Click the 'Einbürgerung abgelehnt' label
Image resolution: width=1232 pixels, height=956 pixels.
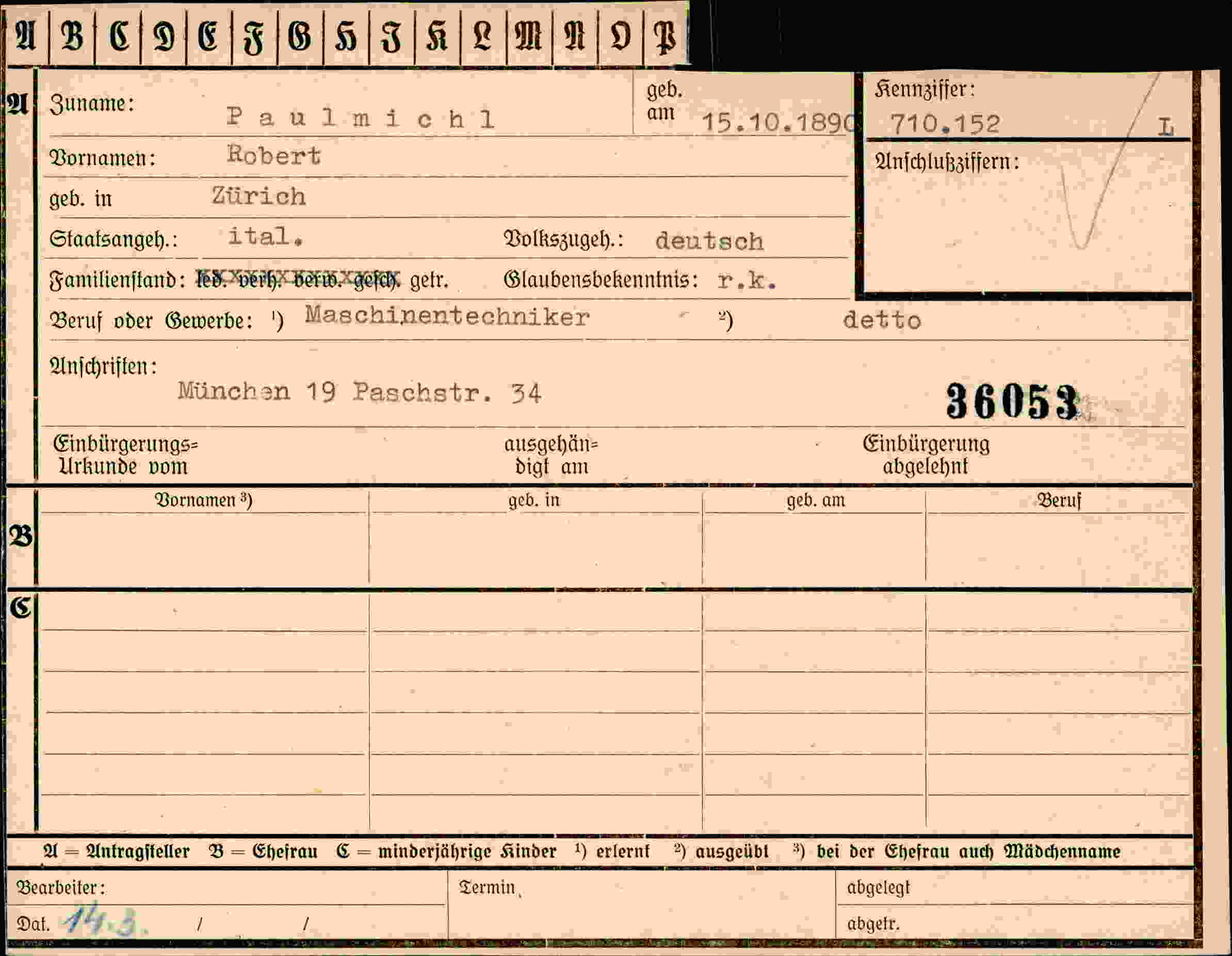pos(926,455)
